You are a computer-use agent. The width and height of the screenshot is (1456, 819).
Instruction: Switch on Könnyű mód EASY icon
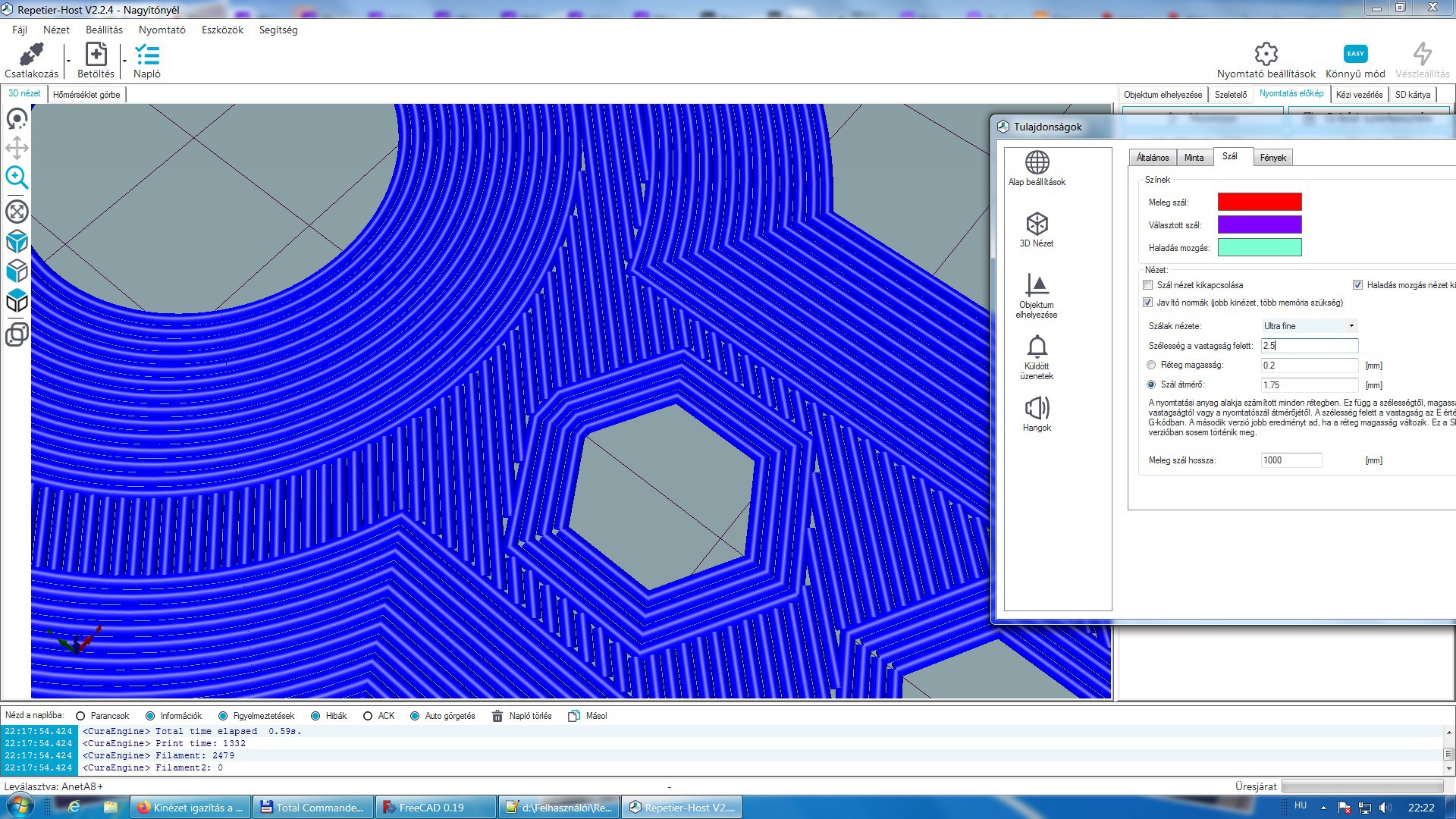[x=1355, y=54]
